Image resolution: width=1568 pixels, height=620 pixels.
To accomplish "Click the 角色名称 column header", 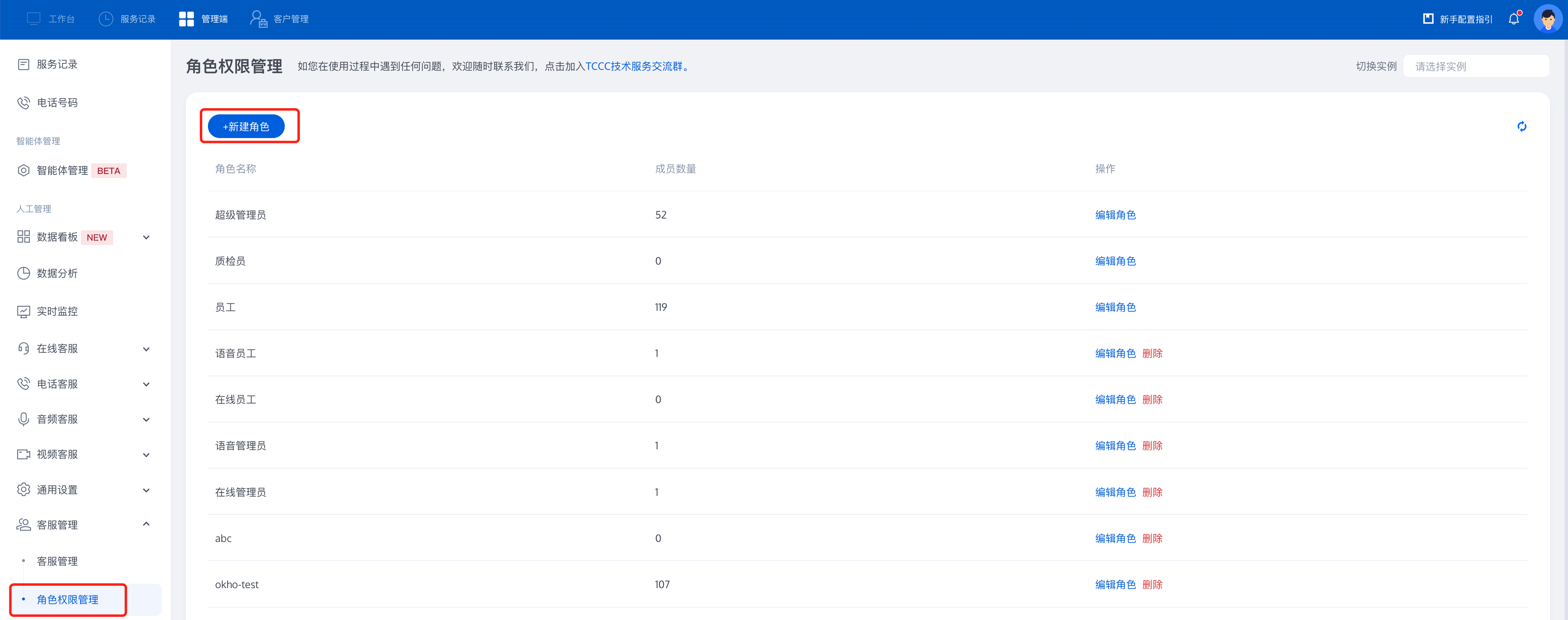I will (x=236, y=169).
